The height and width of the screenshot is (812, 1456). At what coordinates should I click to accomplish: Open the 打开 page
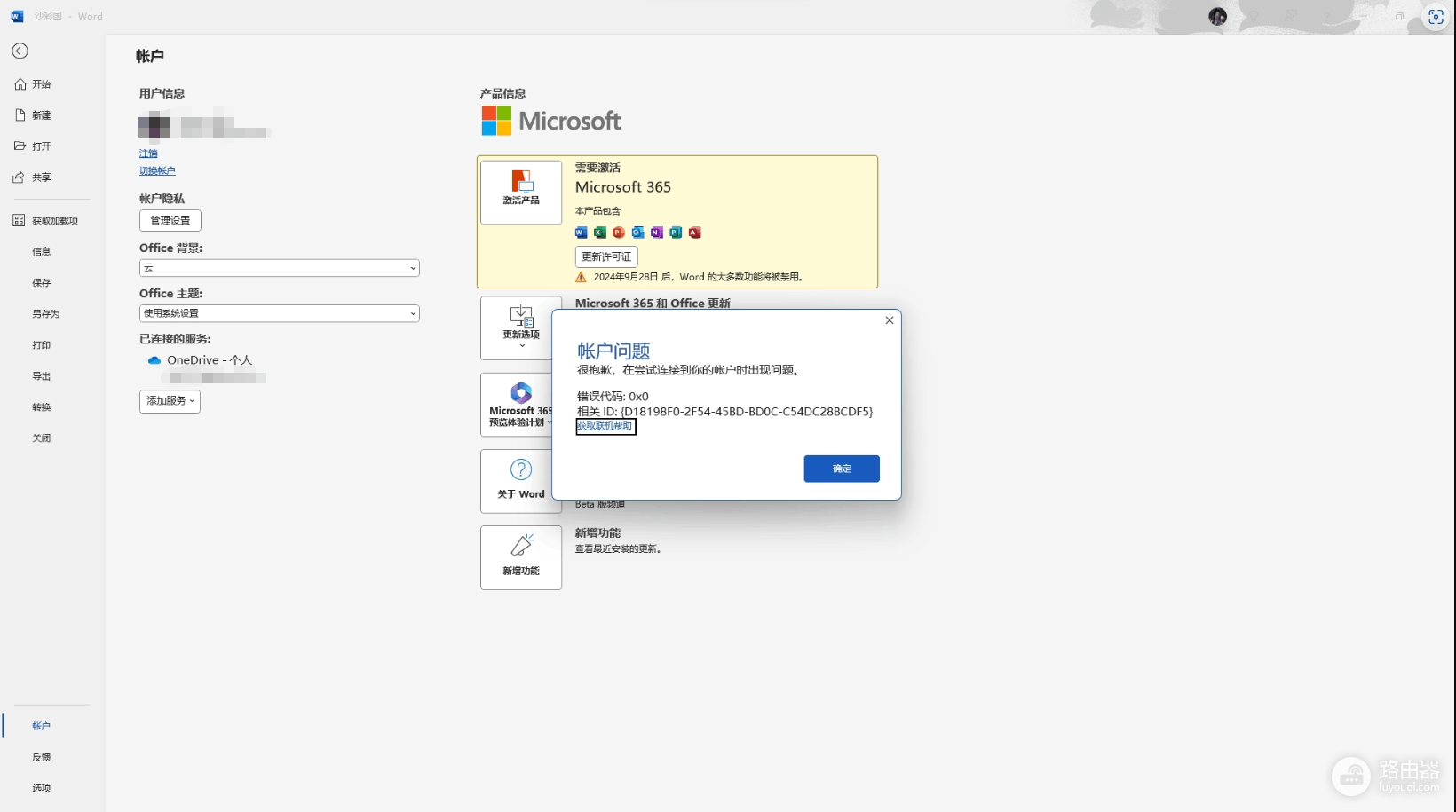click(x=42, y=146)
